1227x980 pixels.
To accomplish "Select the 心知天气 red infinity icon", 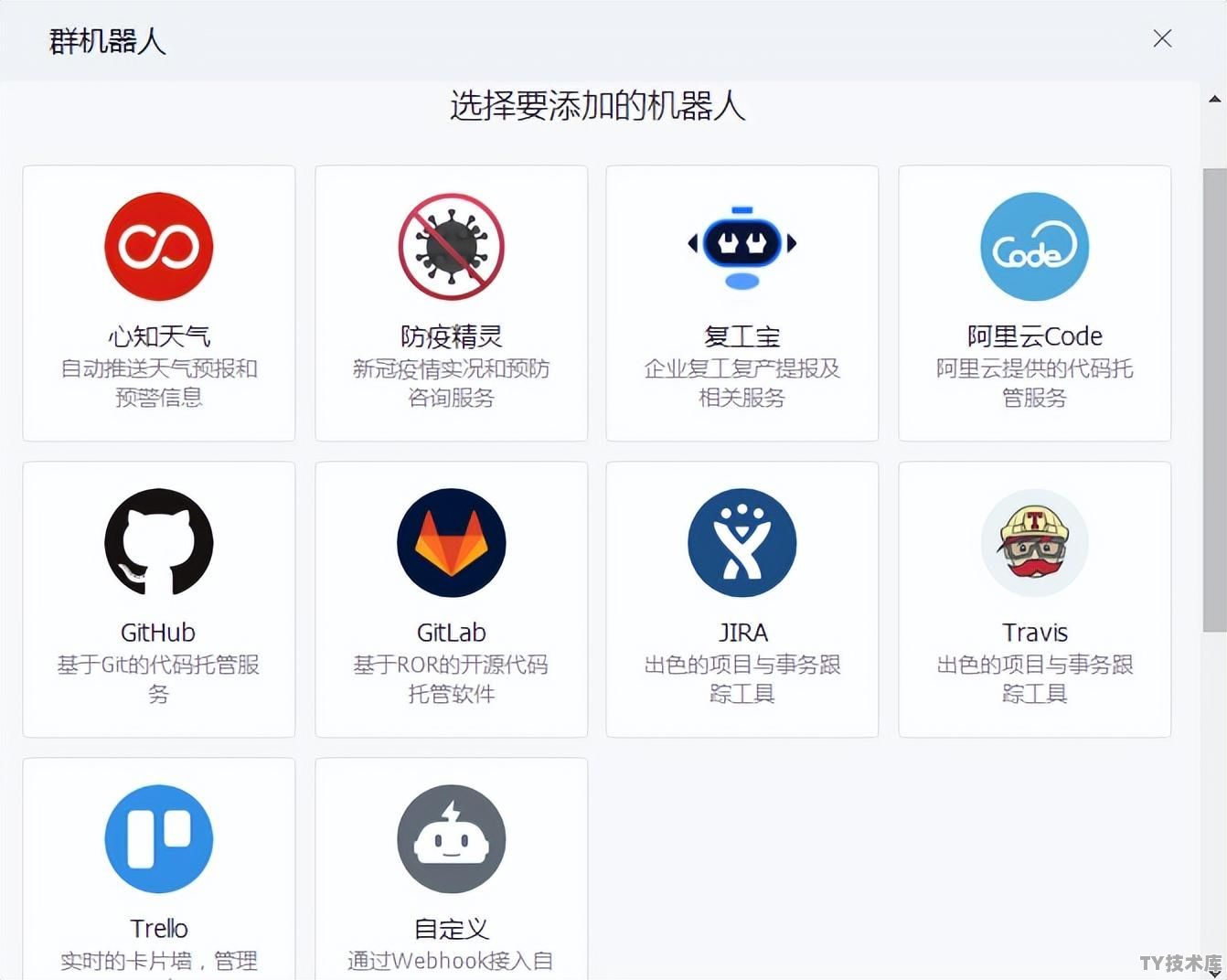I will (x=159, y=247).
